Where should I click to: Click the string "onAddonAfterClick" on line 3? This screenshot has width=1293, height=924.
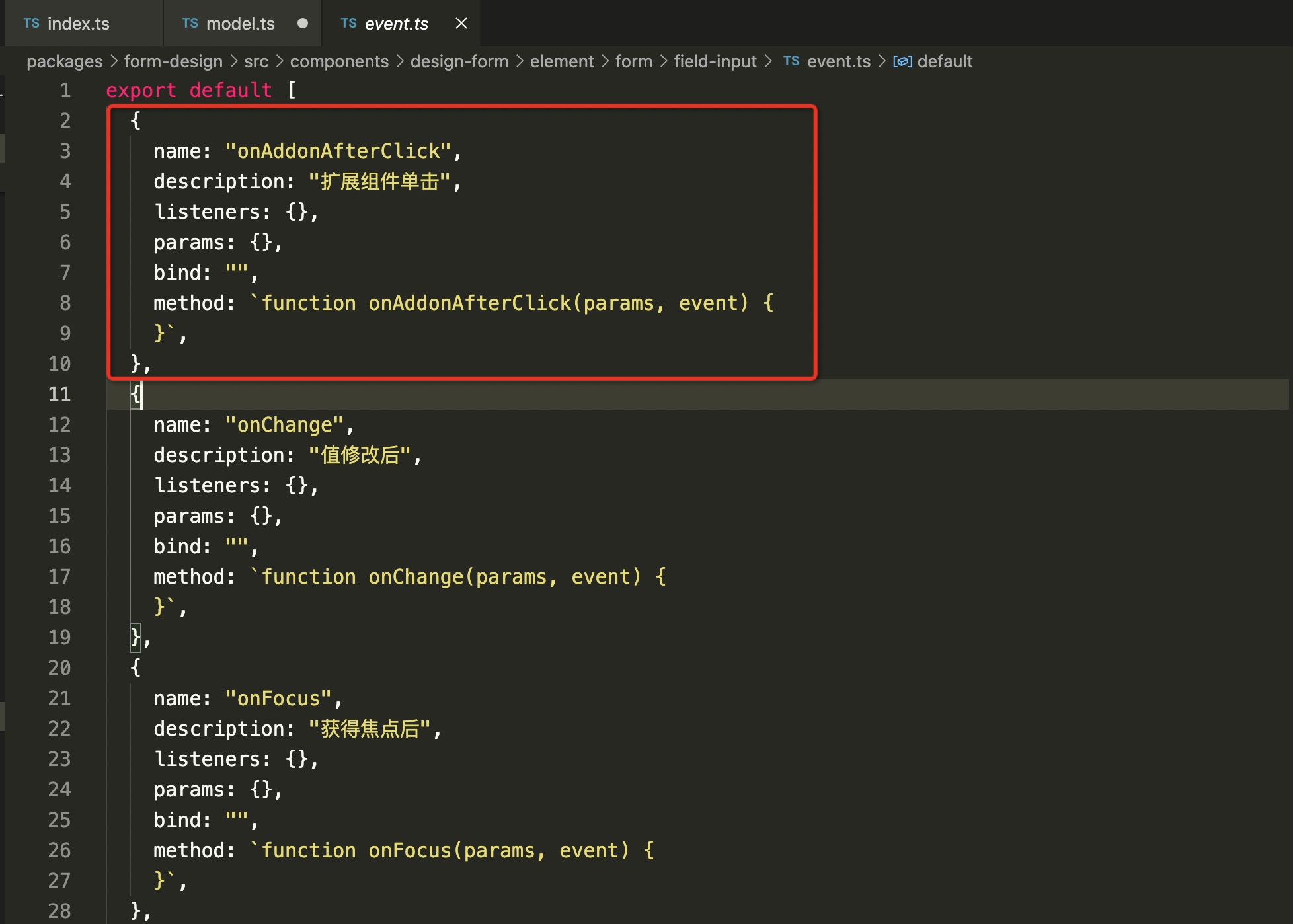tap(338, 151)
